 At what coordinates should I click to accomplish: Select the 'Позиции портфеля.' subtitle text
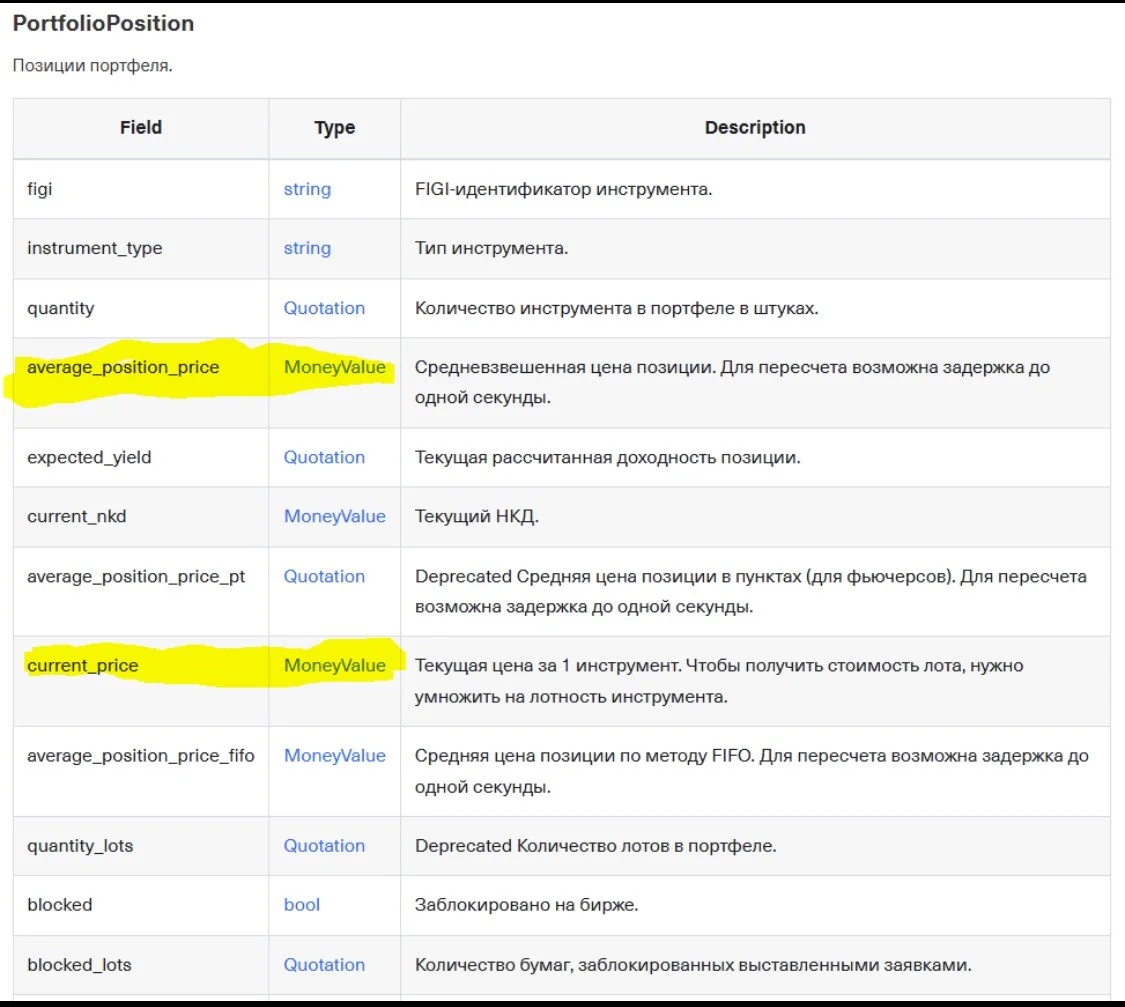[x=93, y=65]
